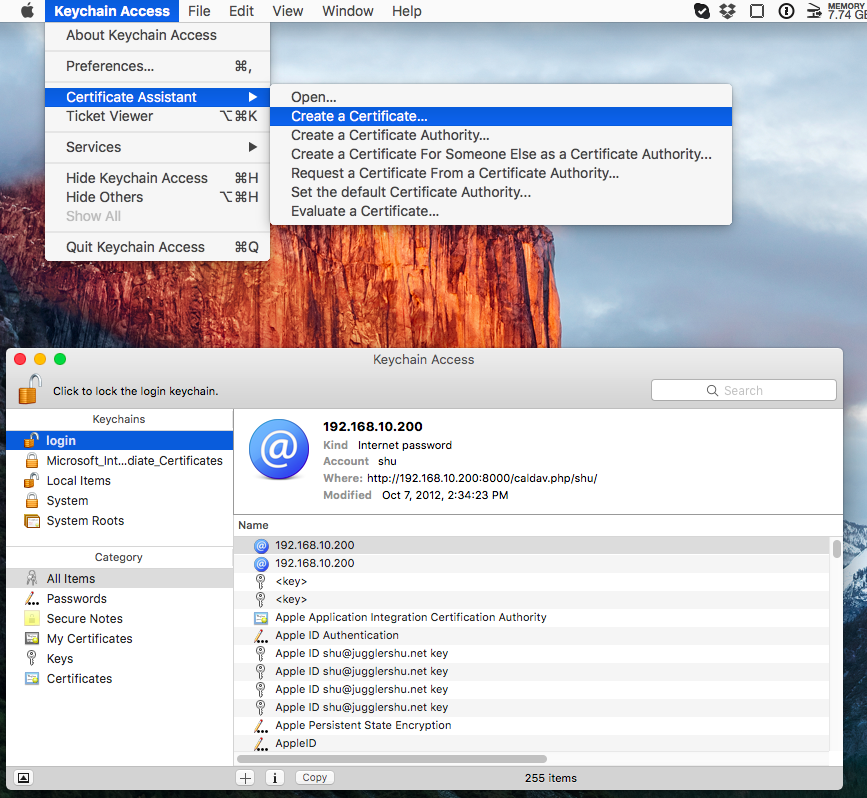Screen dimensions: 867x798
Task: Click the lock icon to lock login keychain
Action: [29, 389]
